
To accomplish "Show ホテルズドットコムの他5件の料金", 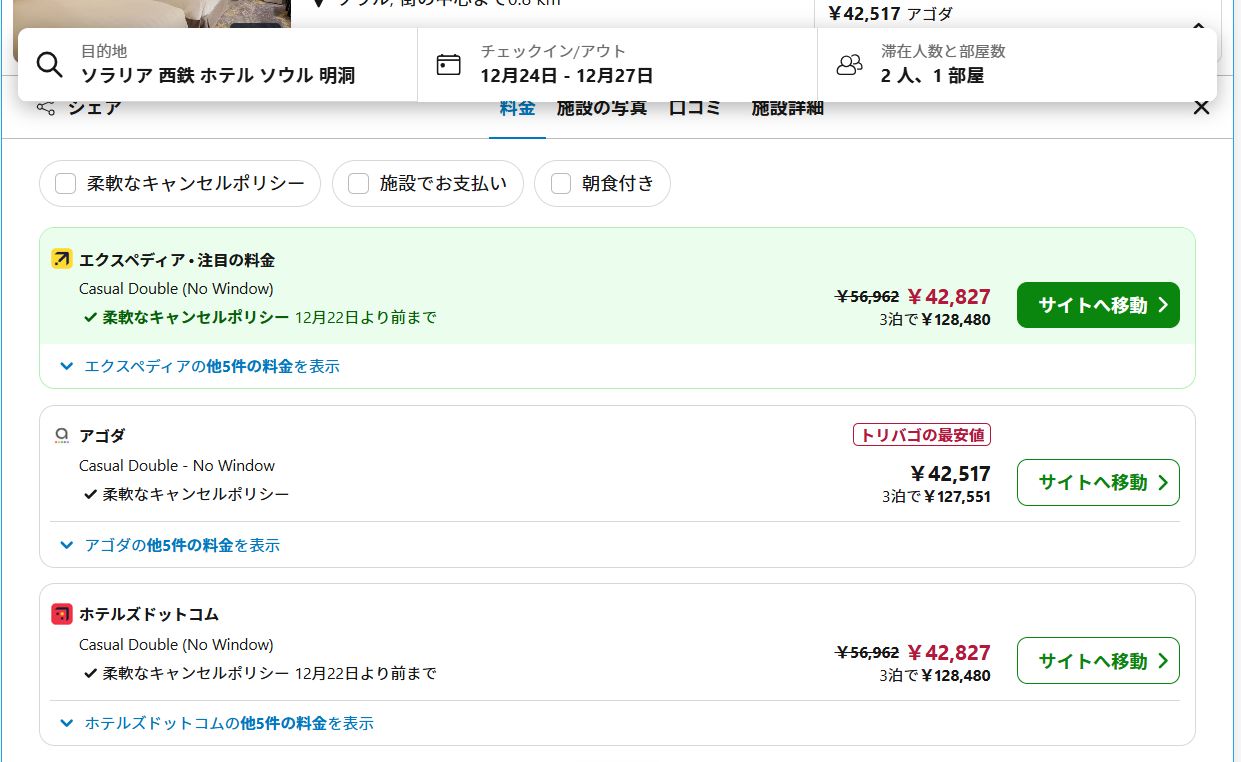I will pos(217,723).
